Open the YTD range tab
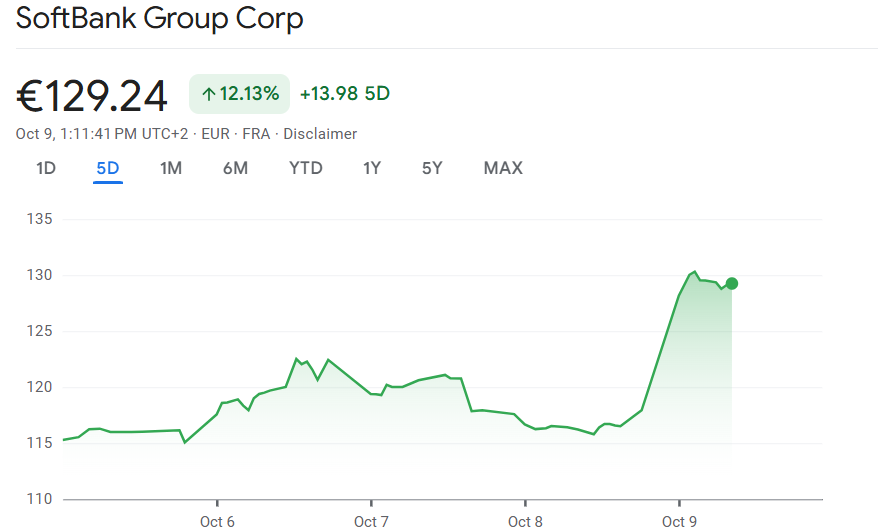The image size is (878, 532). tap(306, 168)
